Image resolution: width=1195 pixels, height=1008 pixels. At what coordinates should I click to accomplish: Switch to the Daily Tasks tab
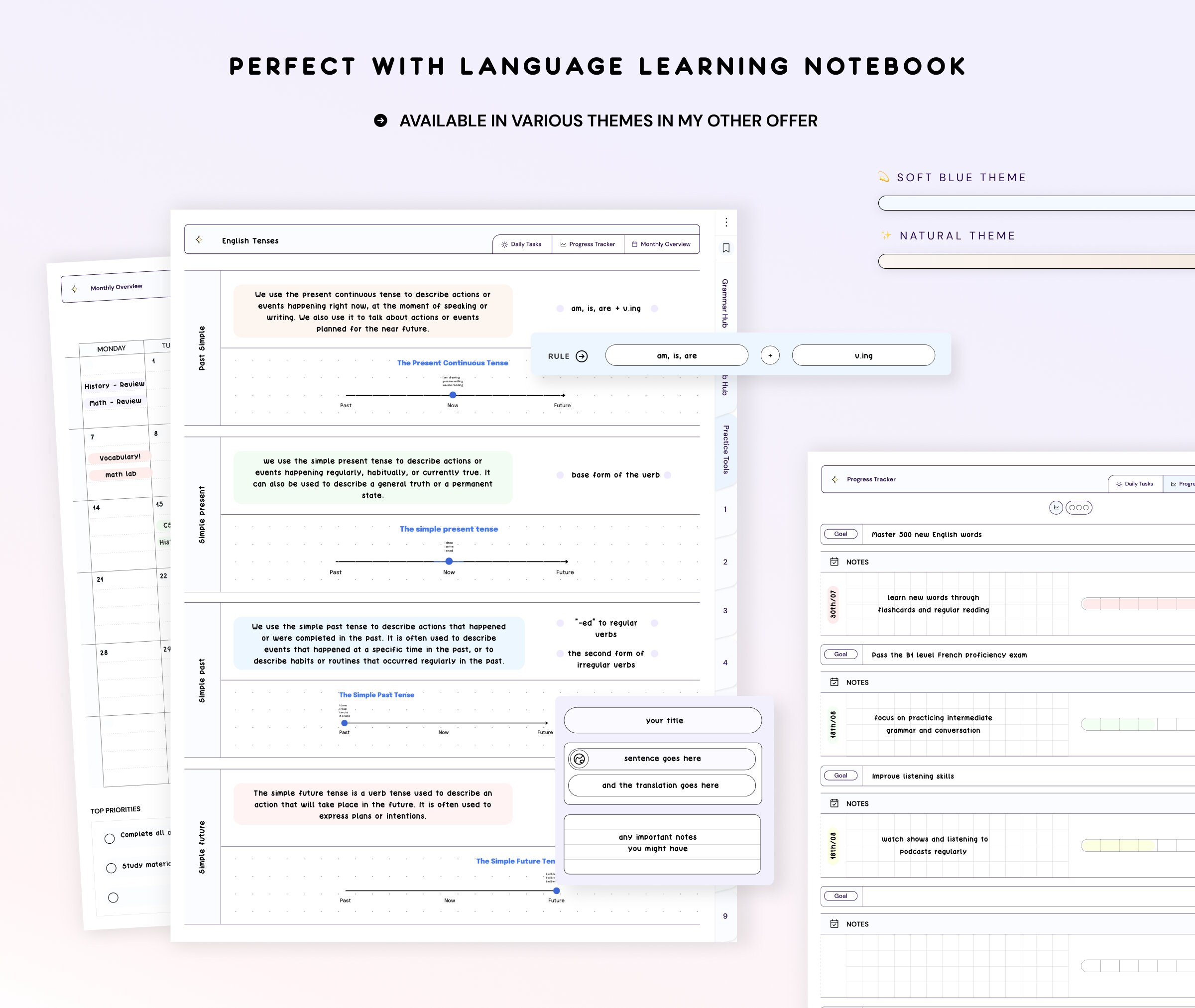coord(521,244)
